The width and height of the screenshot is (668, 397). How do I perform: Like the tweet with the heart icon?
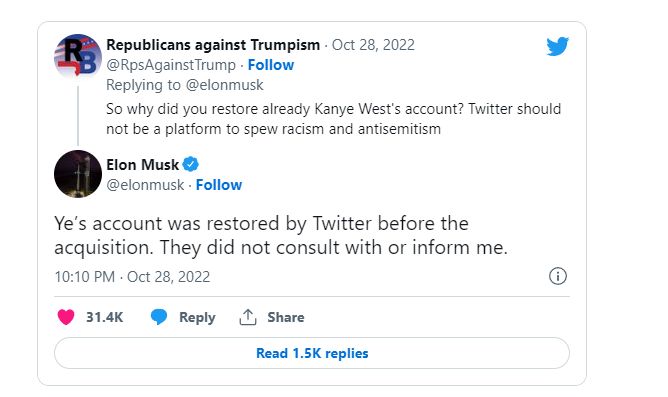tap(66, 317)
